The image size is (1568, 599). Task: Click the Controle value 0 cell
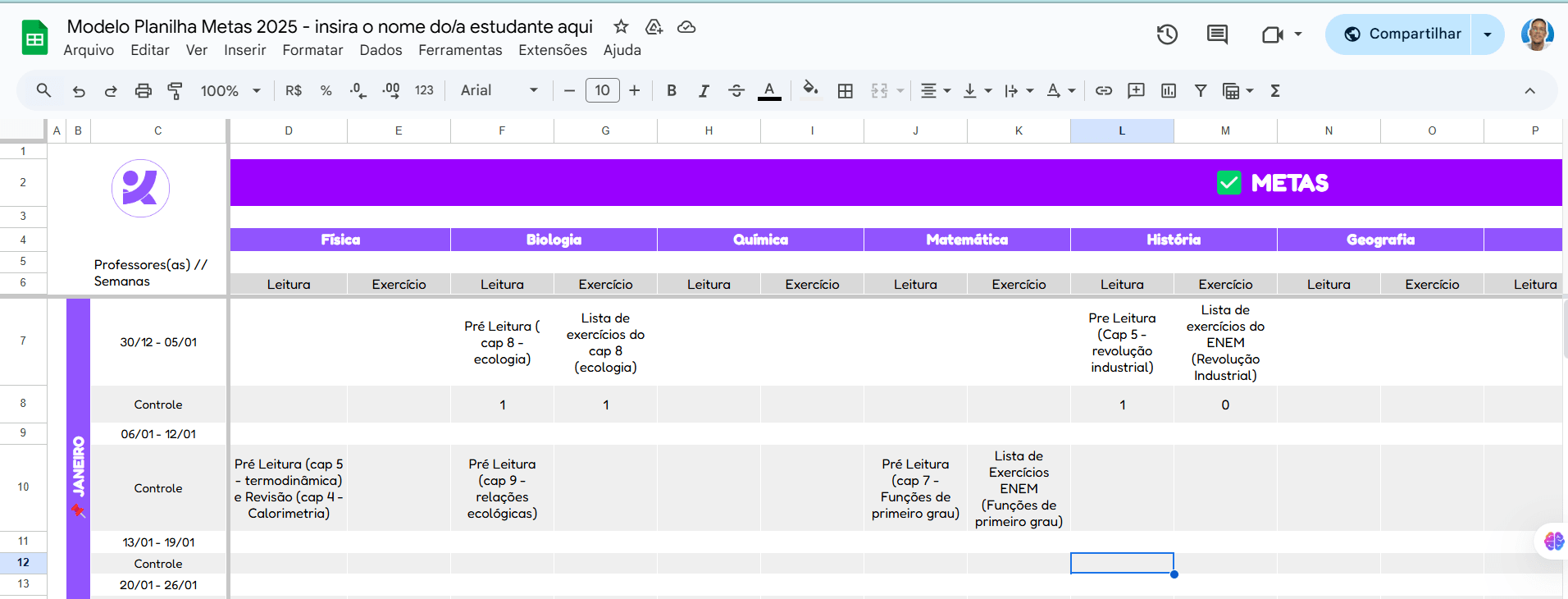[x=1225, y=405]
